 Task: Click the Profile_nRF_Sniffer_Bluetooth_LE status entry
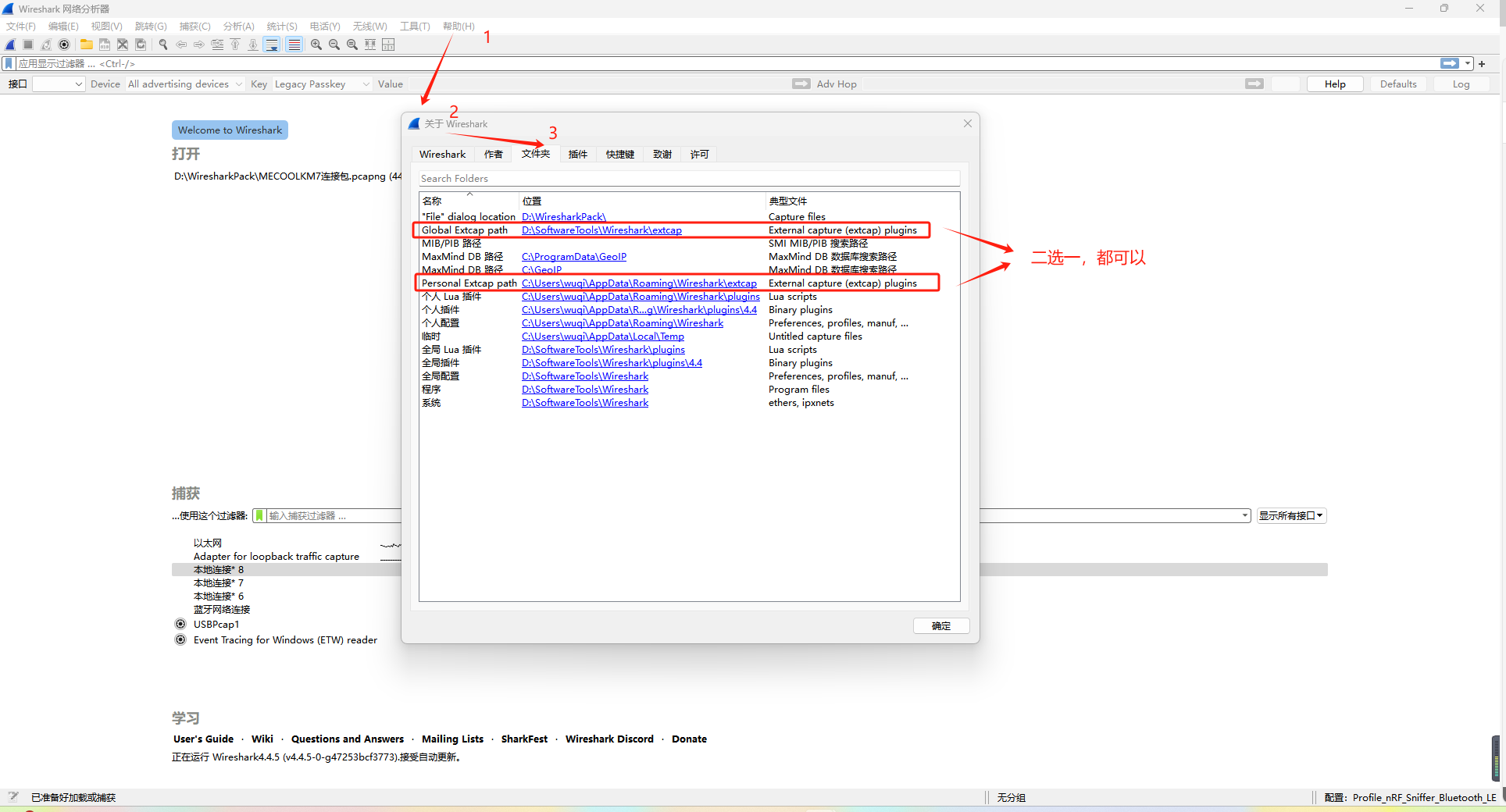click(1424, 798)
